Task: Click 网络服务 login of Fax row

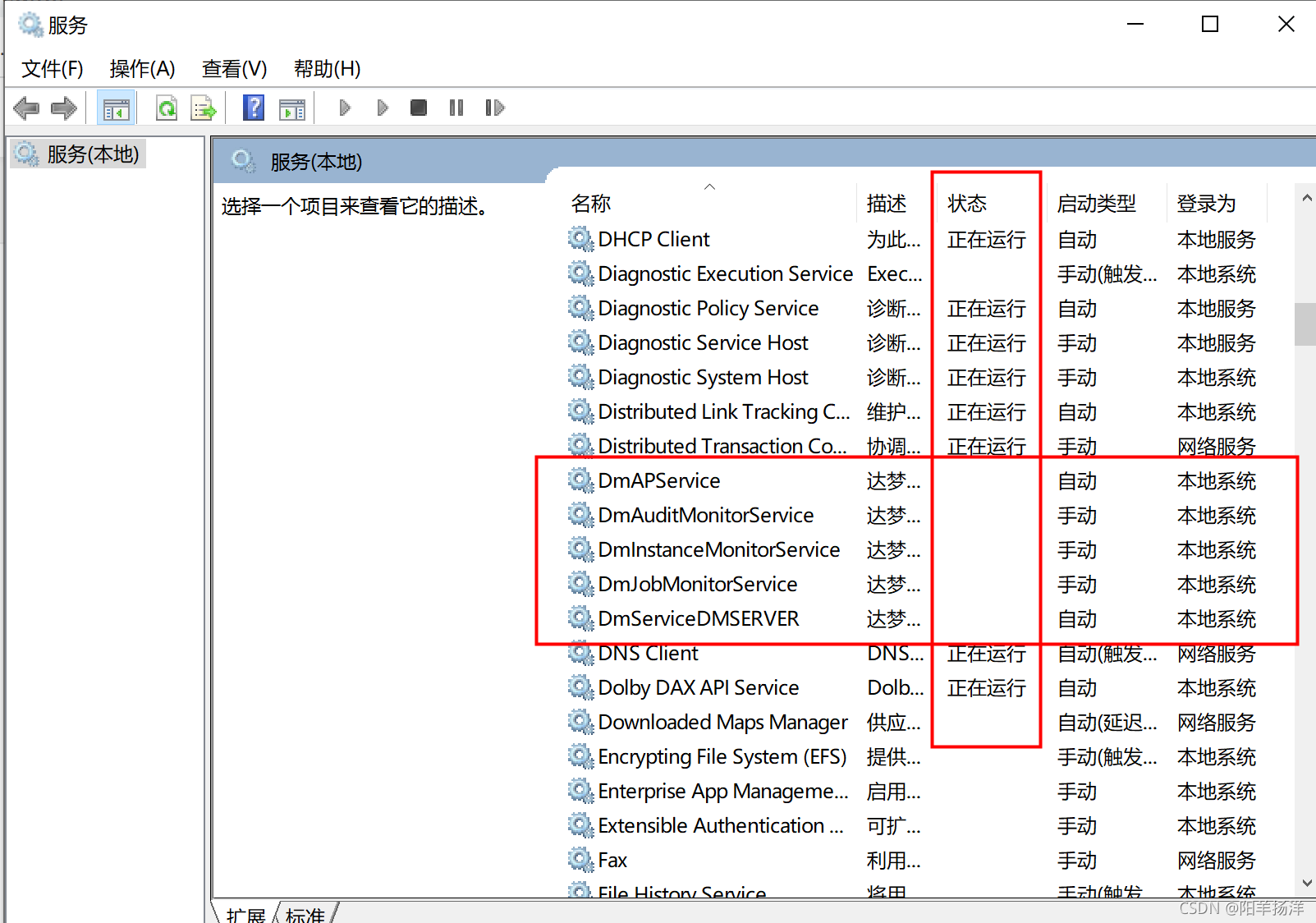Action: coord(1217,861)
